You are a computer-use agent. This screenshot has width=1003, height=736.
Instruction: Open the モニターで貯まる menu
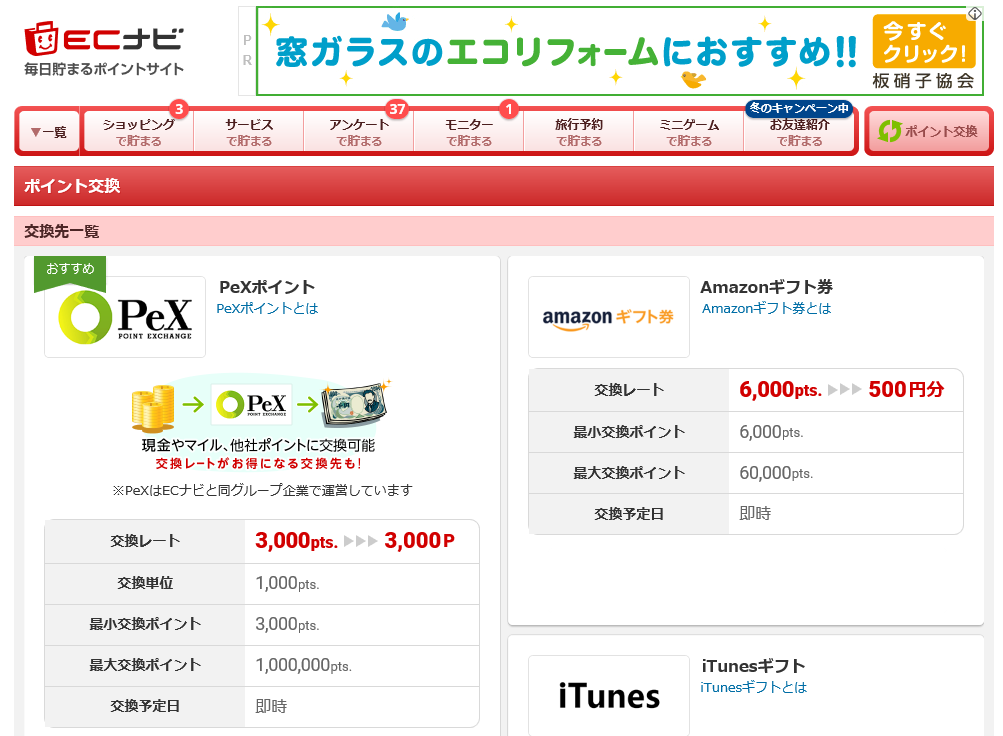pos(469,132)
